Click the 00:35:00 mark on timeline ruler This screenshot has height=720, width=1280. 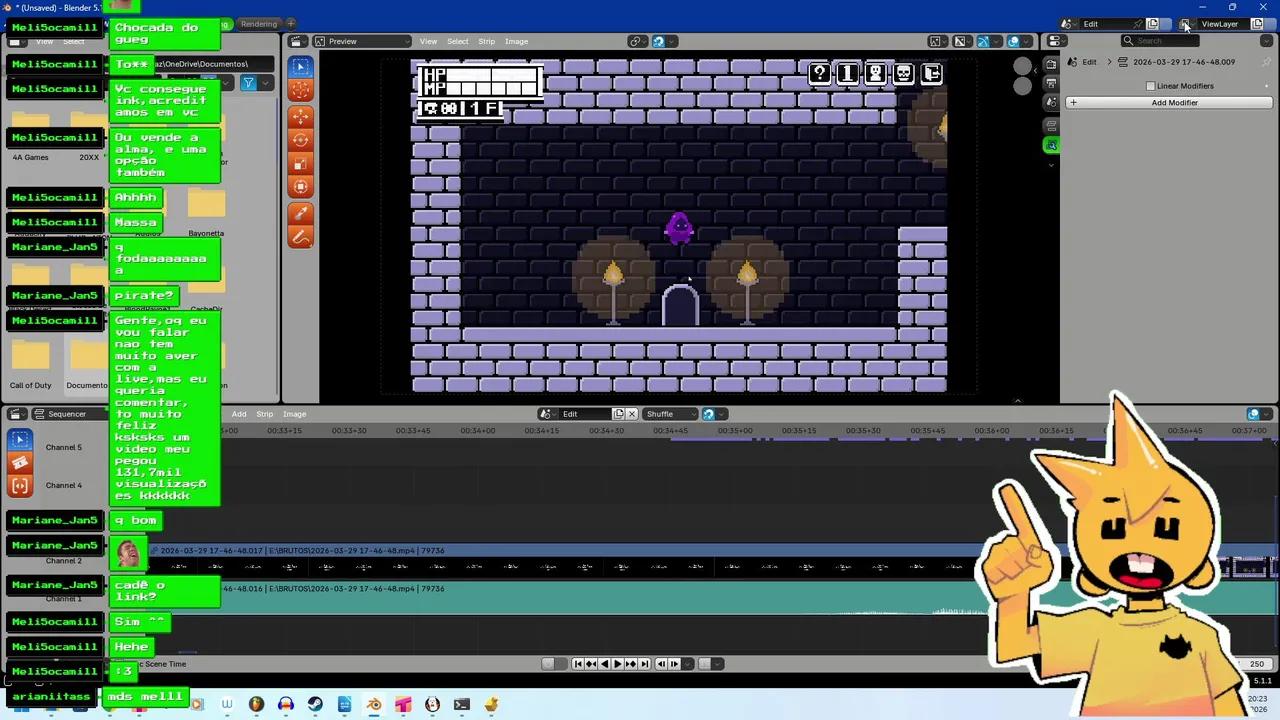click(734, 431)
